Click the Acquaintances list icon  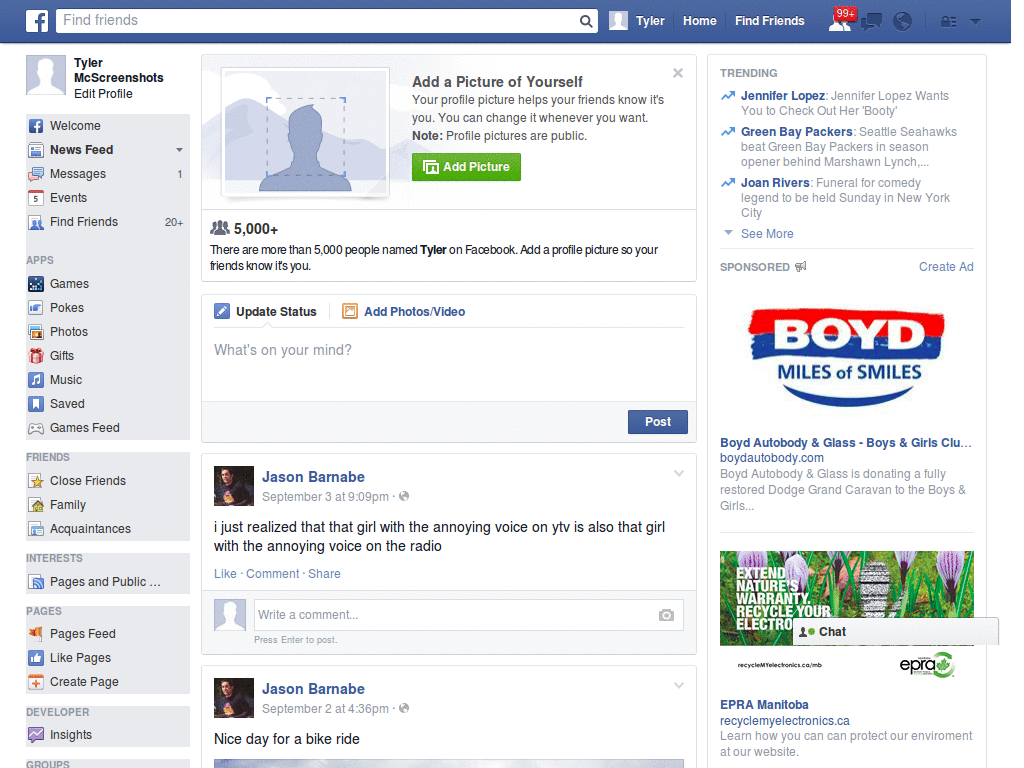point(36,529)
